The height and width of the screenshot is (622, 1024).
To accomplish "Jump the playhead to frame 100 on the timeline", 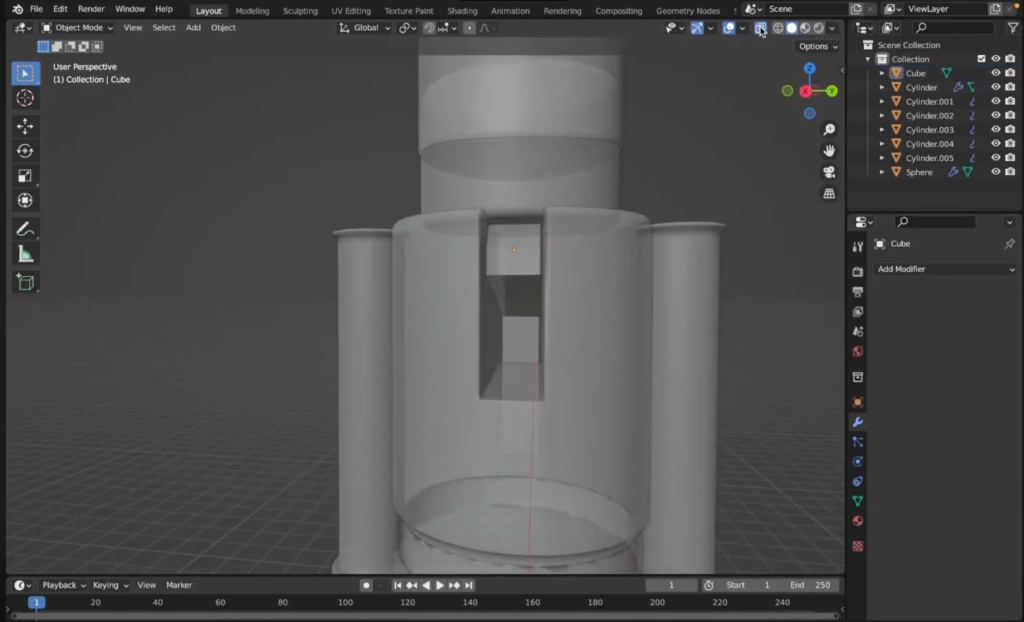I will pyautogui.click(x=345, y=602).
